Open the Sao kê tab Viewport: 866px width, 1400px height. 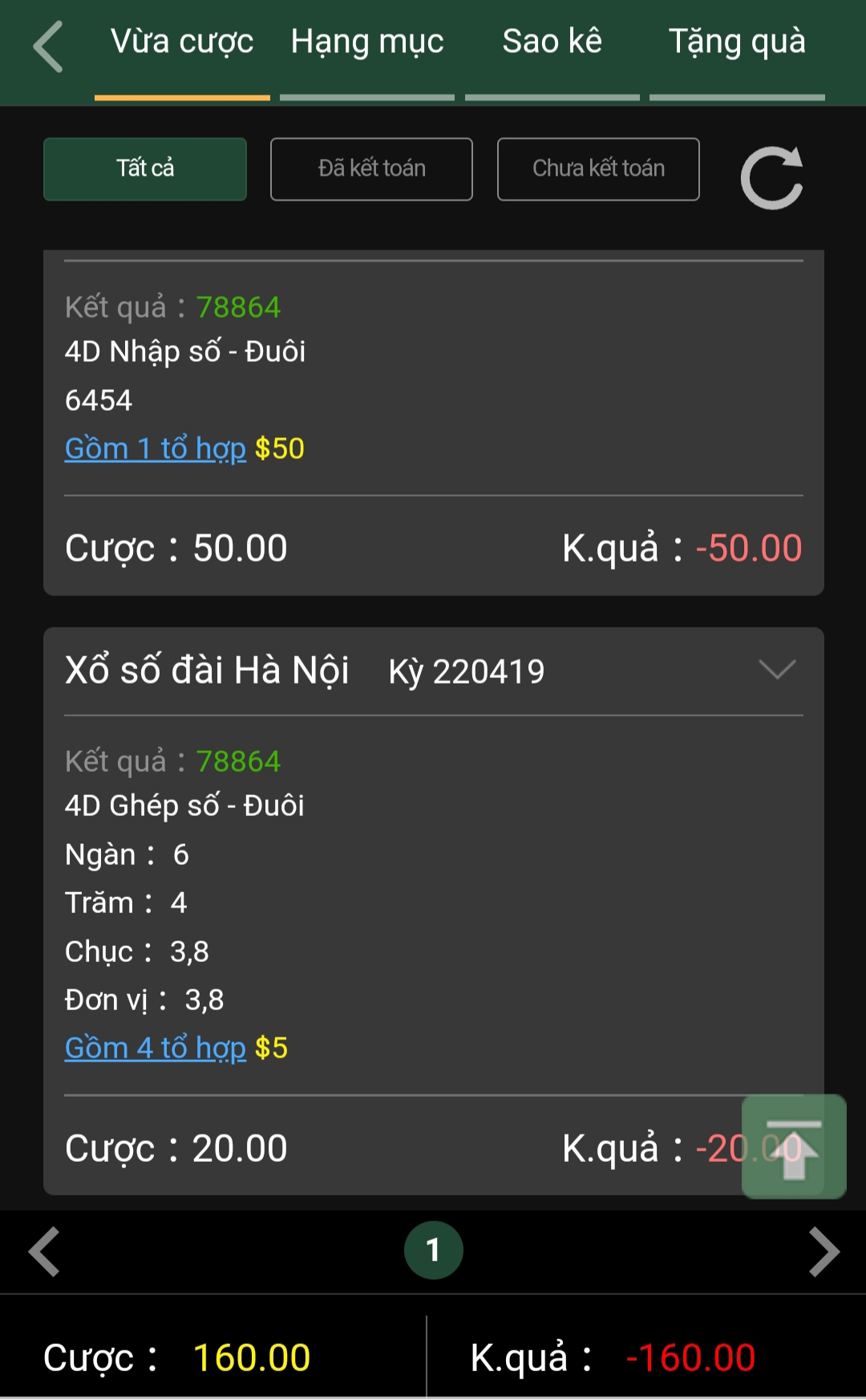(x=552, y=43)
